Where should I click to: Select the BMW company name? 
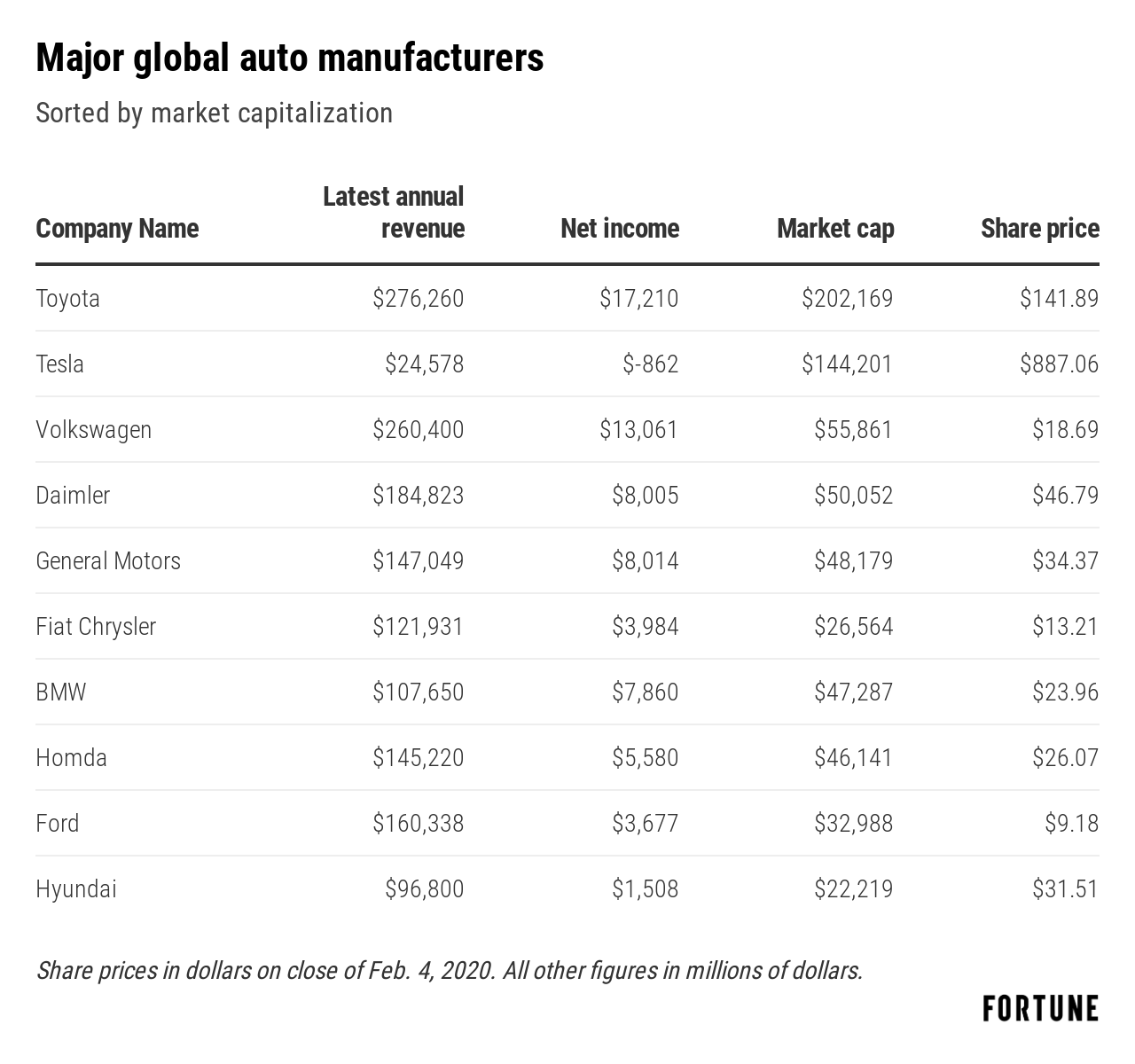pyautogui.click(x=61, y=692)
